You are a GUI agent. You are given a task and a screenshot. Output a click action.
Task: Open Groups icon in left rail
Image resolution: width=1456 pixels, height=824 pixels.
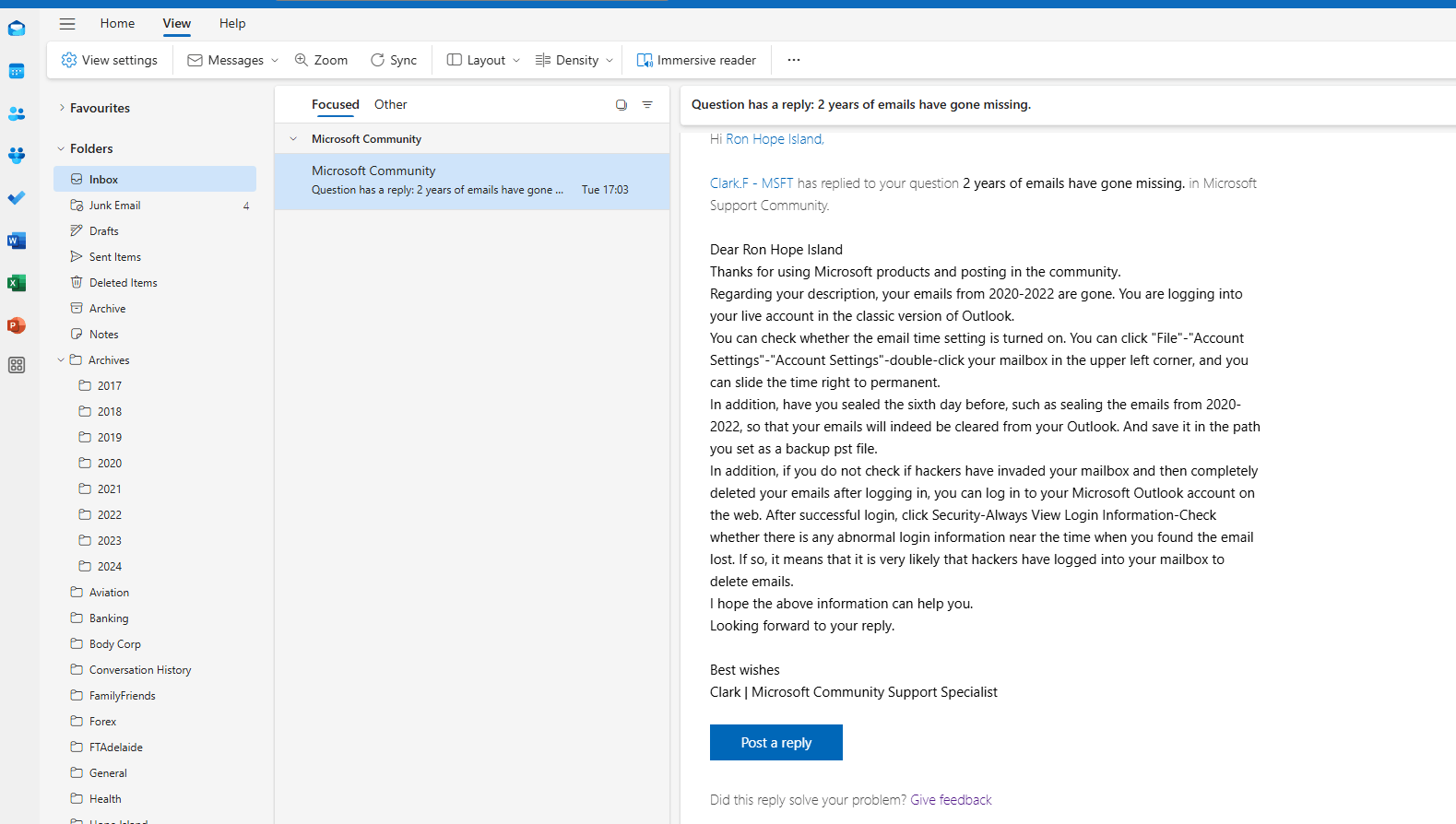[x=17, y=156]
